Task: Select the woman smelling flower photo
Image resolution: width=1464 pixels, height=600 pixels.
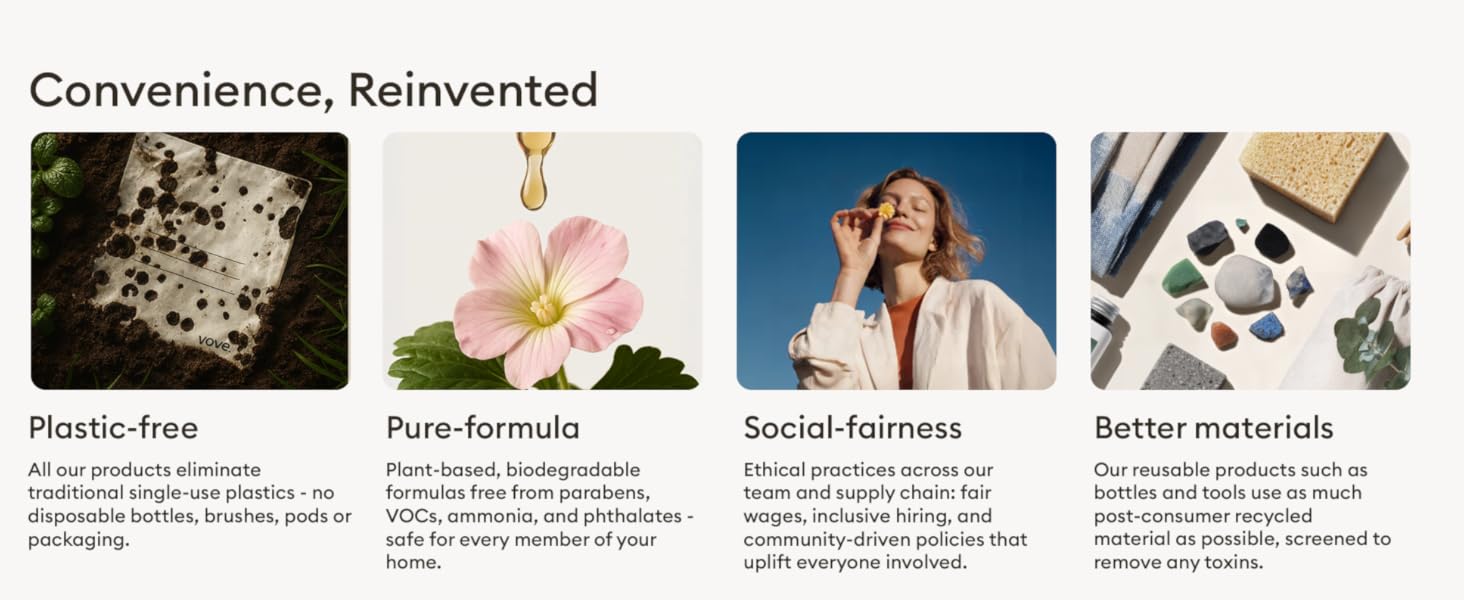Action: click(x=896, y=261)
